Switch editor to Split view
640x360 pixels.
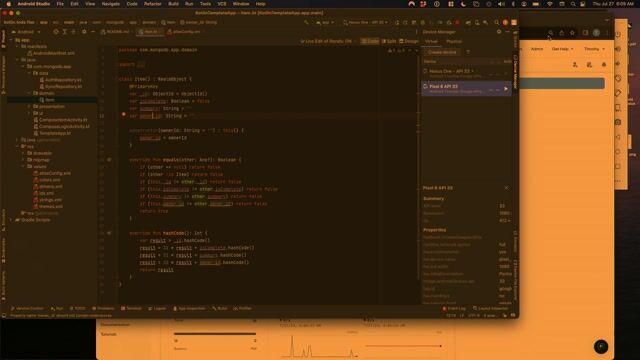pyautogui.click(x=389, y=41)
